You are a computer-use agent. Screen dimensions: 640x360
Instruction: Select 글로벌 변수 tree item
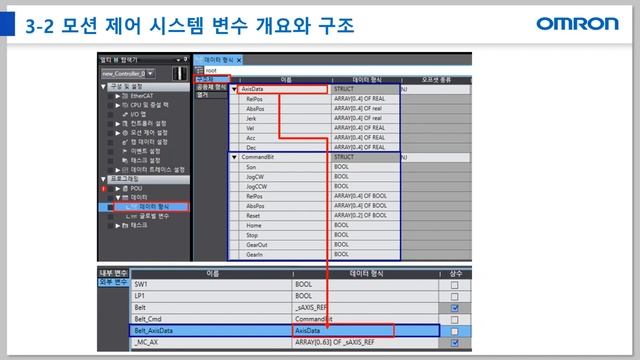click(x=154, y=216)
